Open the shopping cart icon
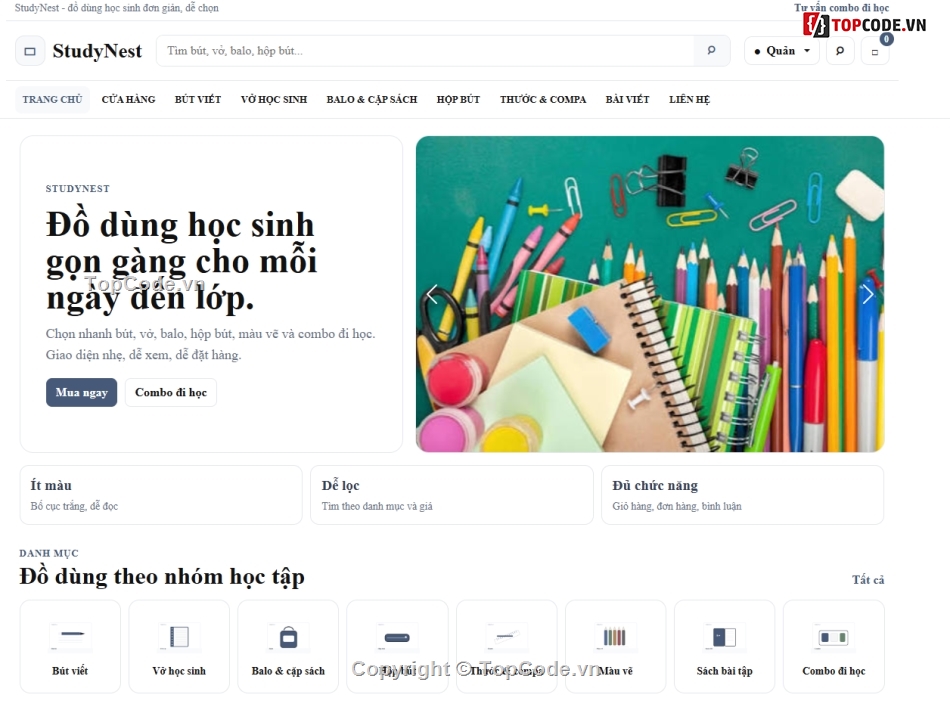The width and height of the screenshot is (950, 704). tap(874, 52)
